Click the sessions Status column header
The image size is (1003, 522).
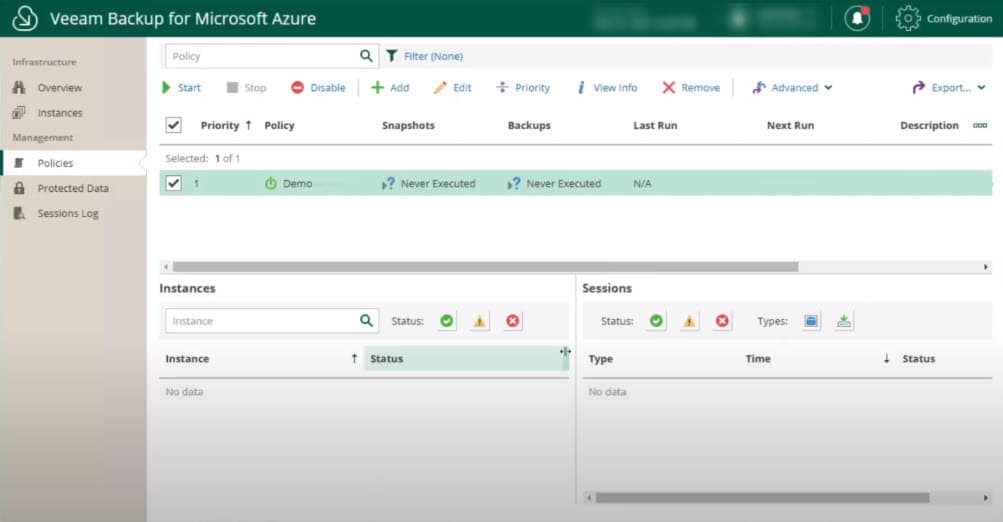(x=919, y=359)
